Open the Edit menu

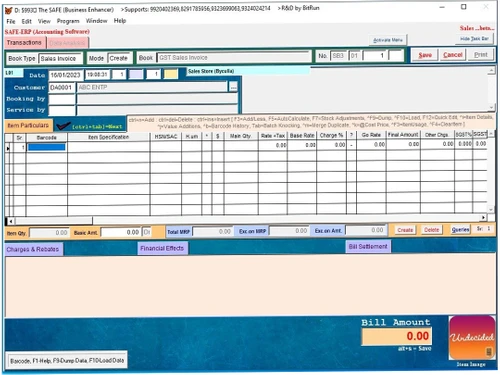point(26,21)
